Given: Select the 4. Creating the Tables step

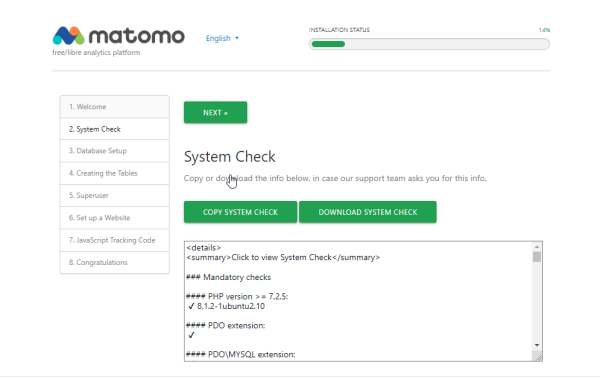Looking at the screenshot, I should [114, 173].
